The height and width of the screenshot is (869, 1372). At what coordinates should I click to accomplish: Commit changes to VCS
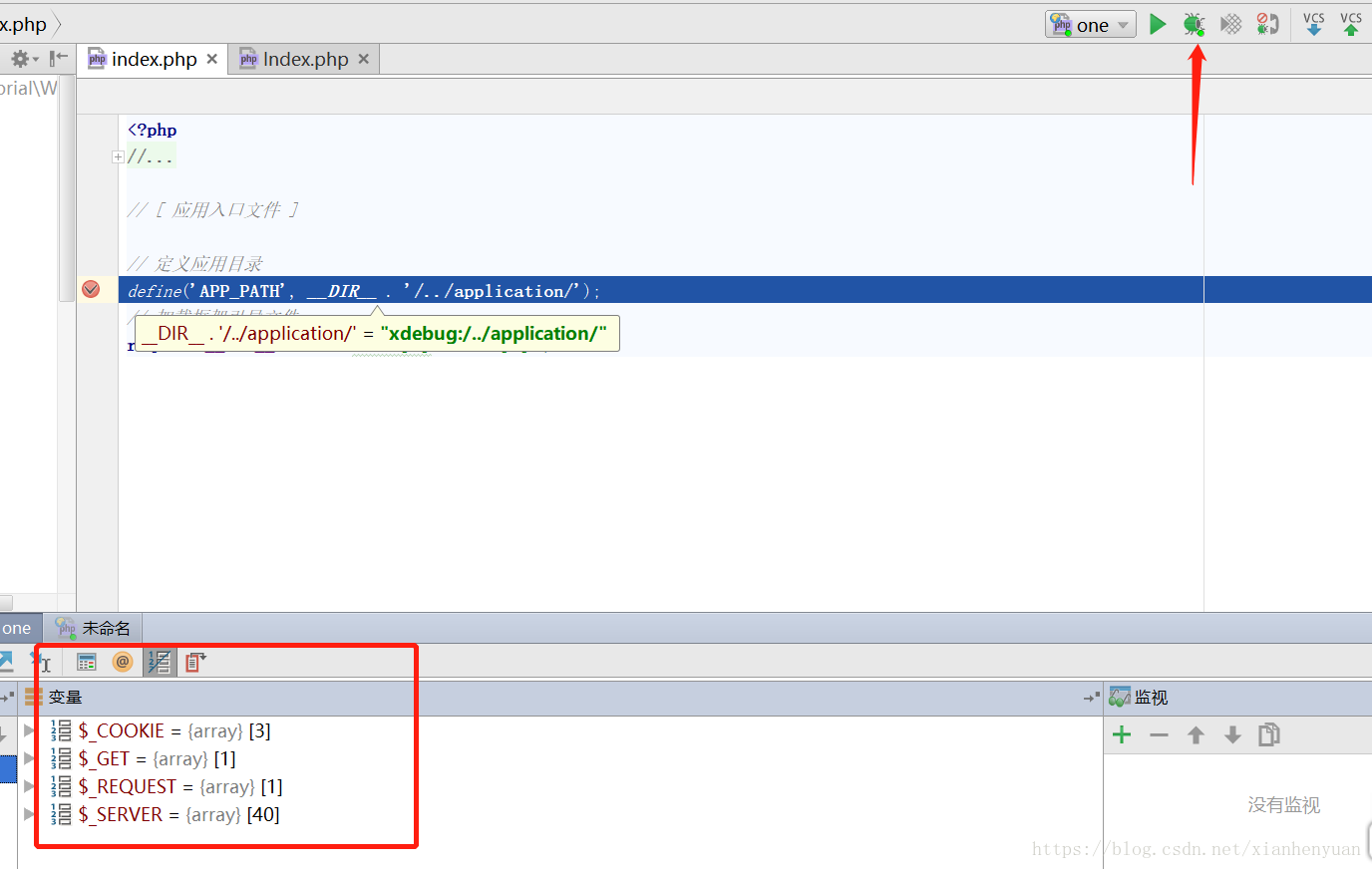coord(1351,24)
